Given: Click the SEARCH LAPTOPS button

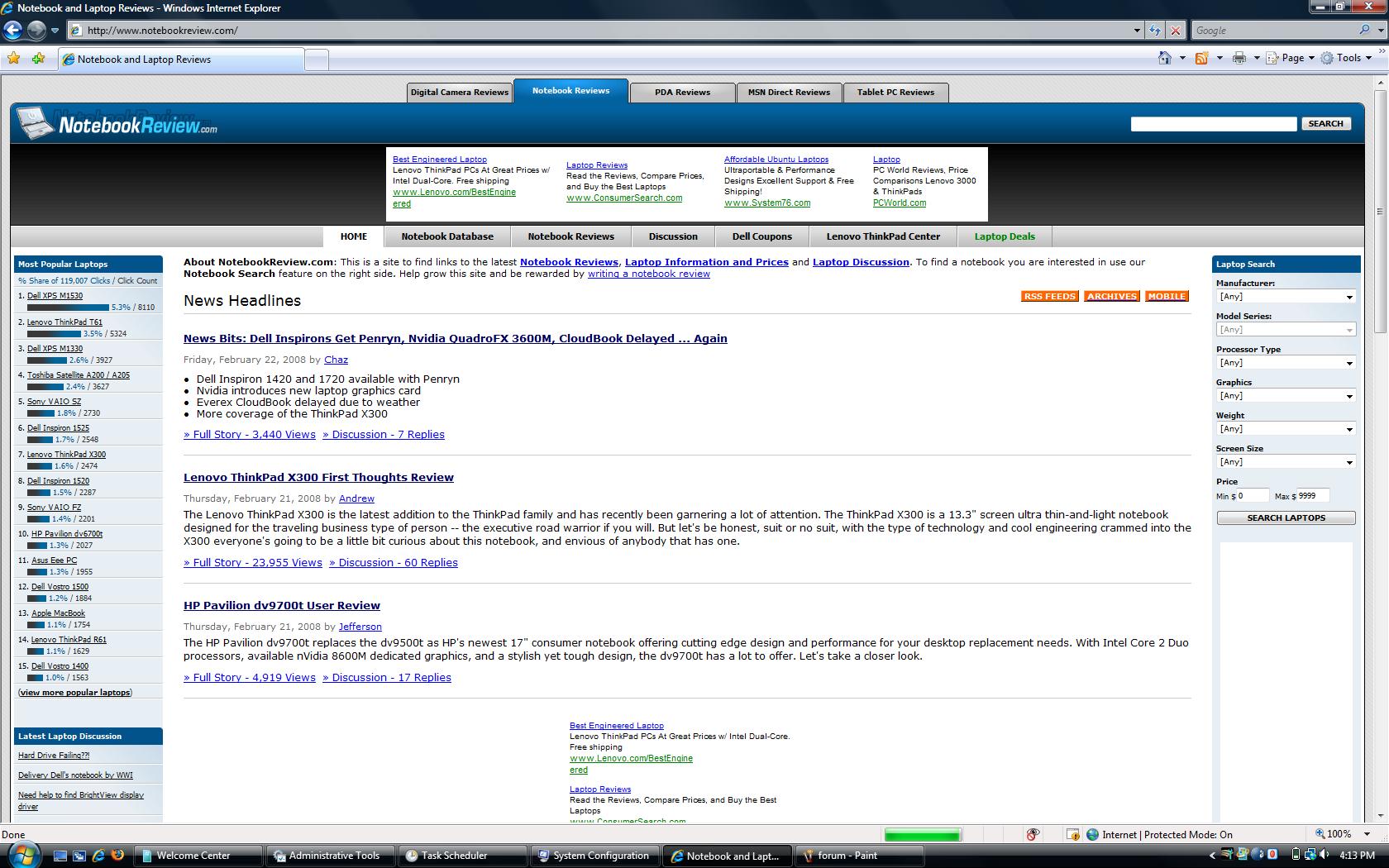Looking at the screenshot, I should [x=1286, y=518].
